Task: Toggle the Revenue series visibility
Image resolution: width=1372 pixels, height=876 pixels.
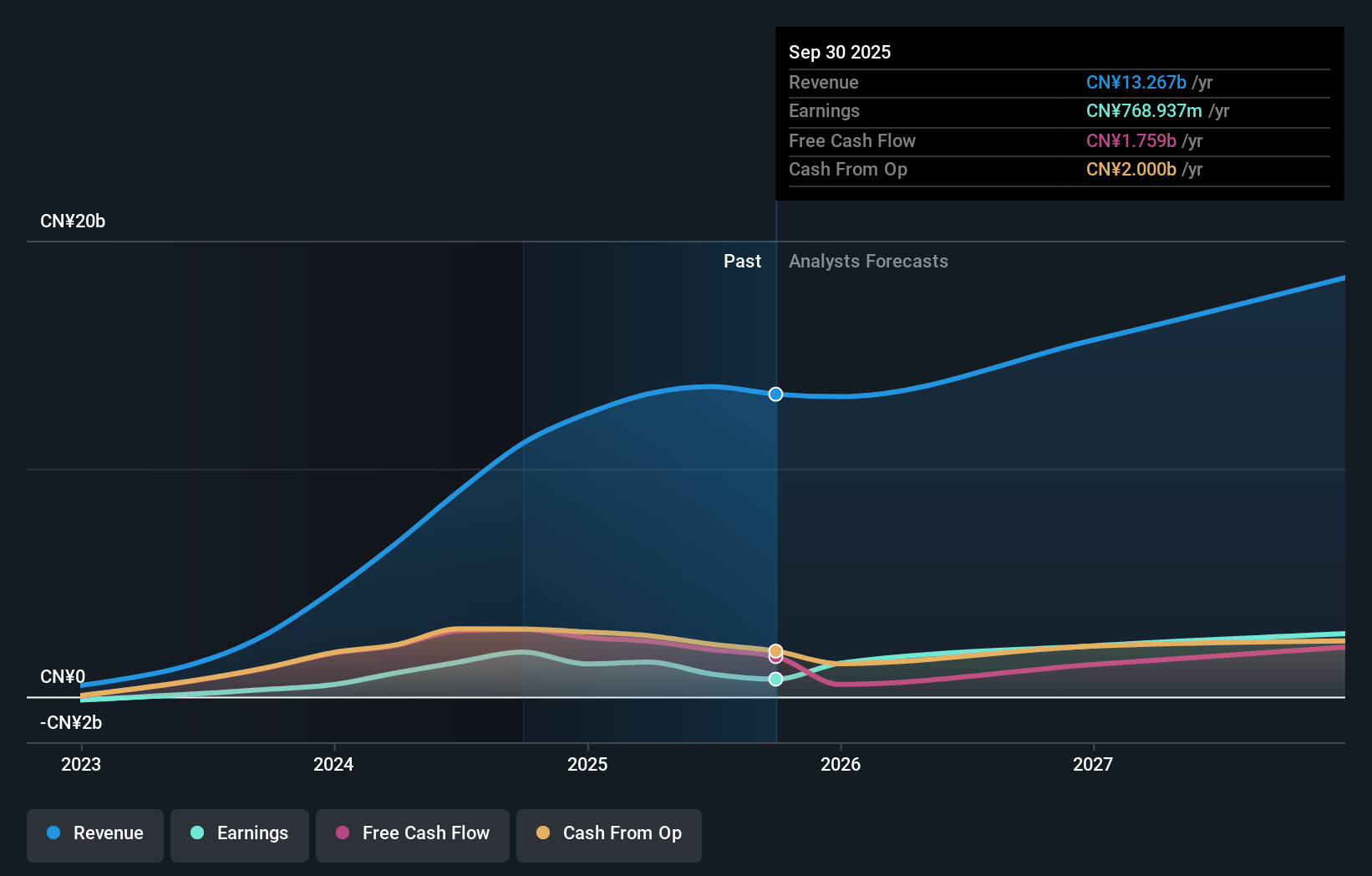Action: pos(94,833)
